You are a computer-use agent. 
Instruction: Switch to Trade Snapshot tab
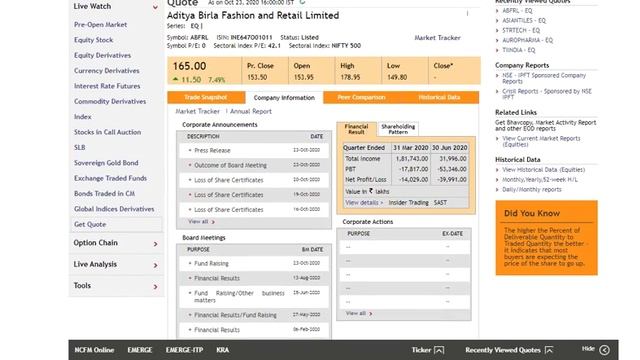(206, 97)
